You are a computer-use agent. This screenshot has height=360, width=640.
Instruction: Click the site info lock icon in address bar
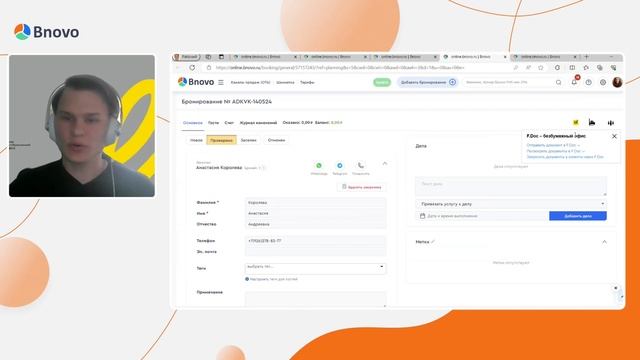click(209, 68)
